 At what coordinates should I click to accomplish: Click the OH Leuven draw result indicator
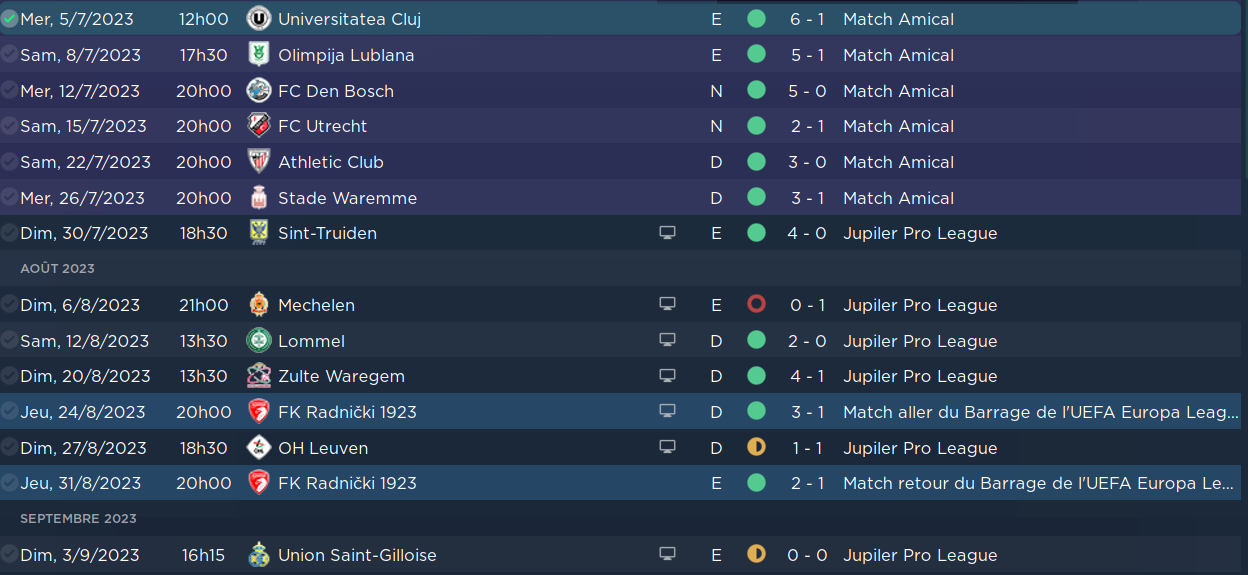pyautogui.click(x=756, y=447)
